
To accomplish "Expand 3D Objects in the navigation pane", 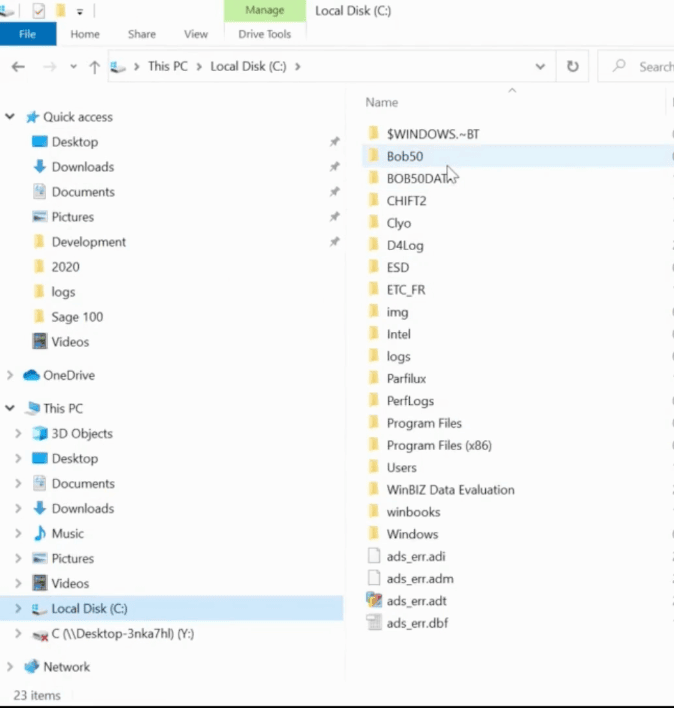I will [18, 433].
